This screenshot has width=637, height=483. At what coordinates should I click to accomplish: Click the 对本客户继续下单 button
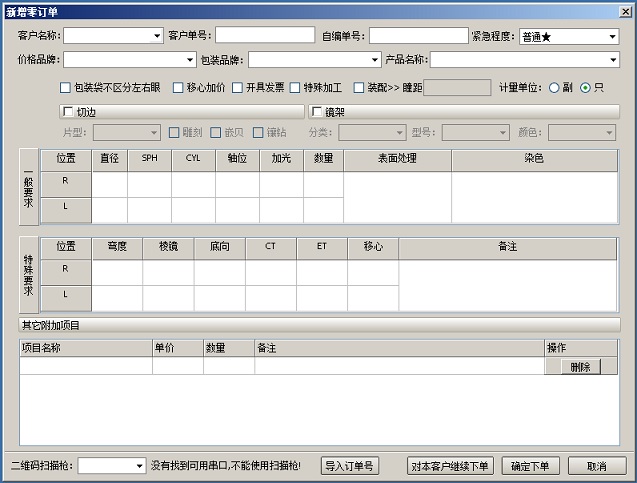tap(450, 466)
